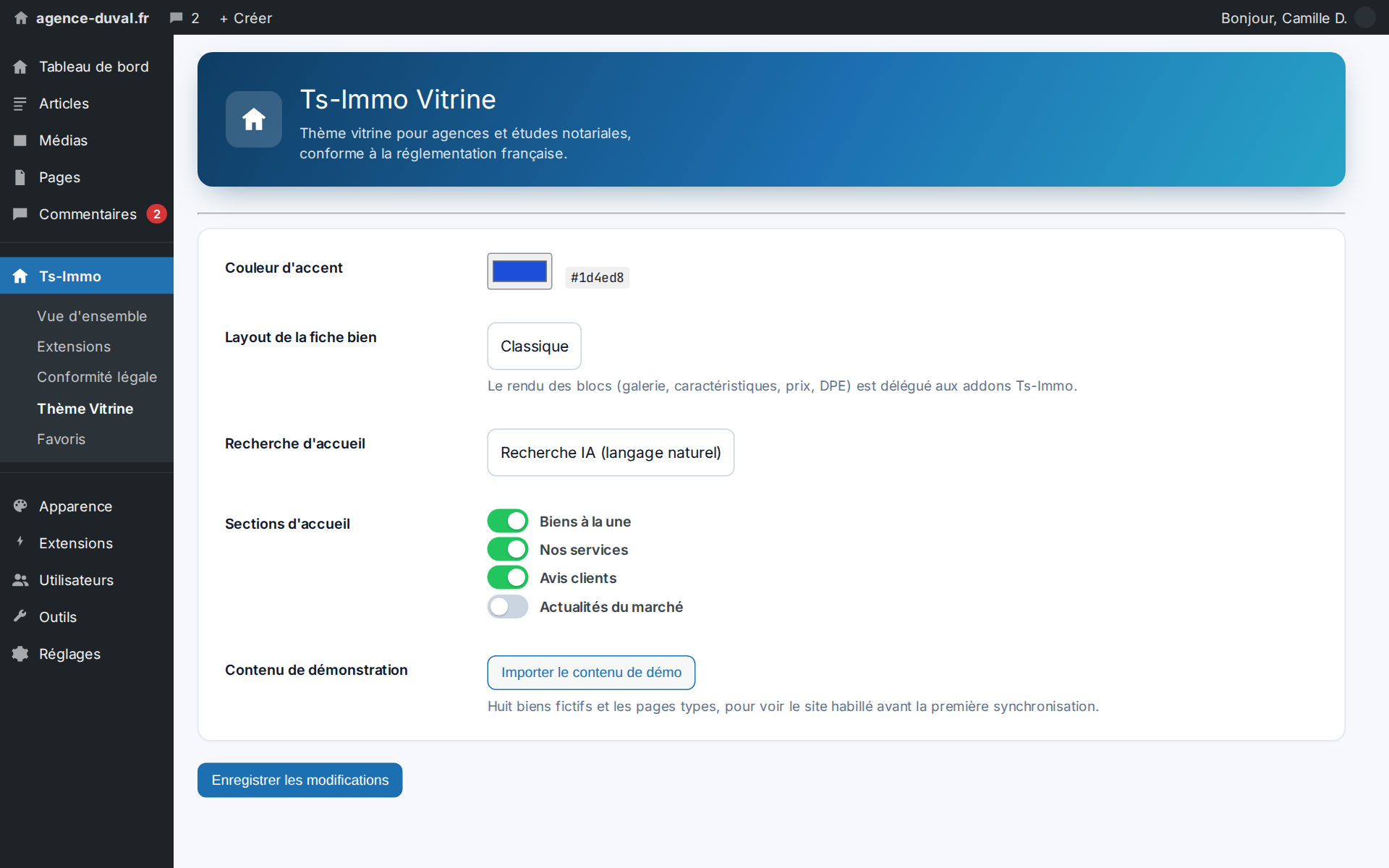Open the accent color picker swatch
This screenshot has height=868, width=1389.
(x=519, y=271)
